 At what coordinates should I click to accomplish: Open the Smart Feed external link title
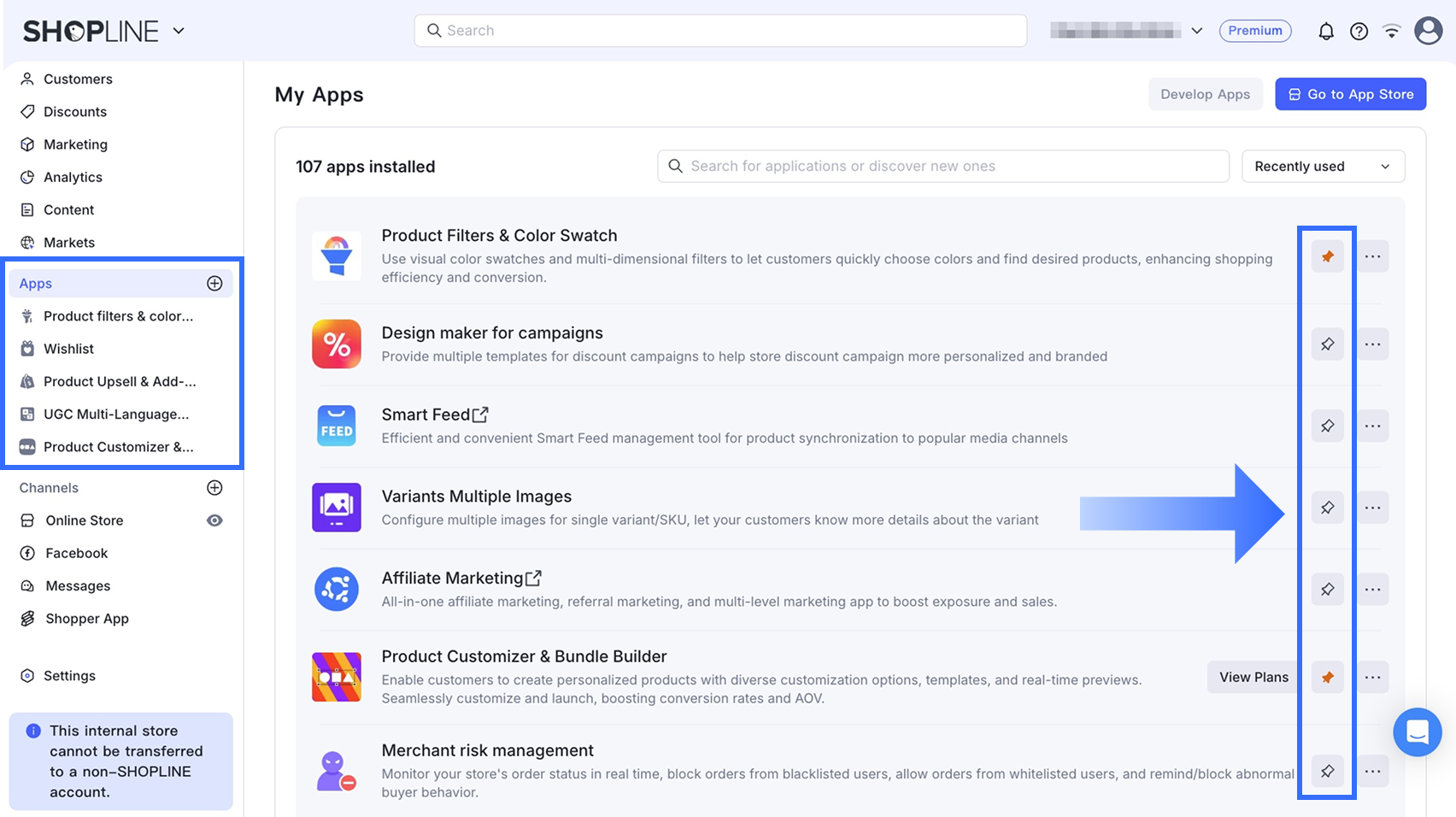(435, 414)
